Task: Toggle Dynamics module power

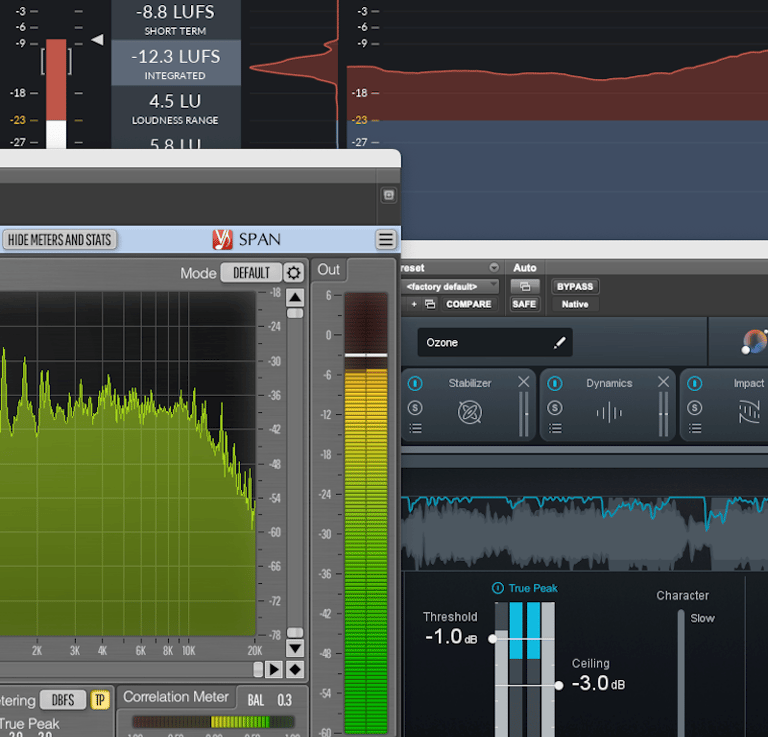Action: pos(554,383)
